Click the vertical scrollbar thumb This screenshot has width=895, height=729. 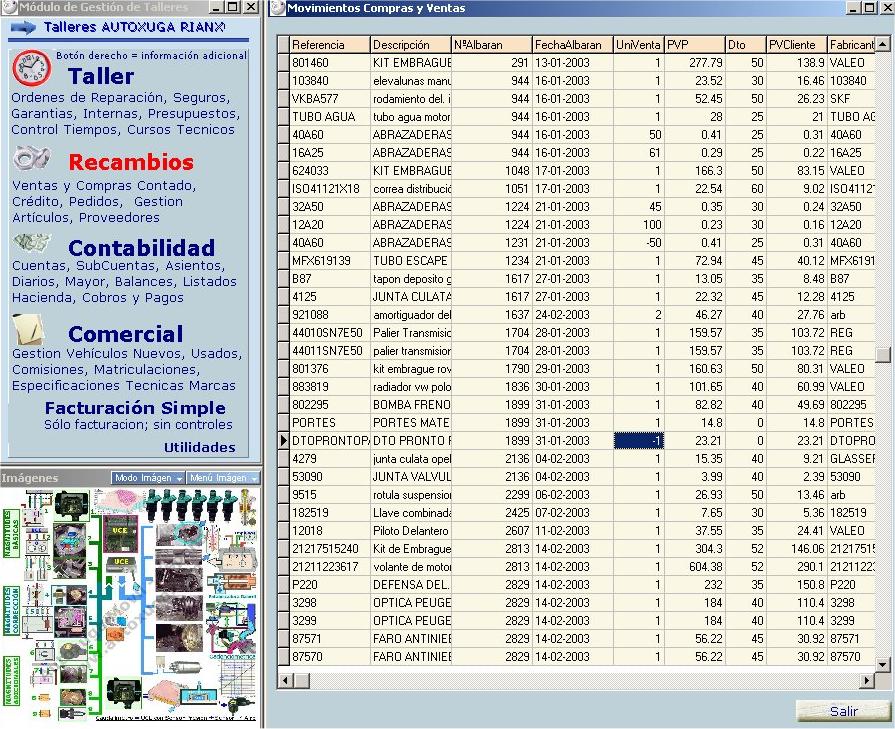pyautogui.click(x=882, y=355)
